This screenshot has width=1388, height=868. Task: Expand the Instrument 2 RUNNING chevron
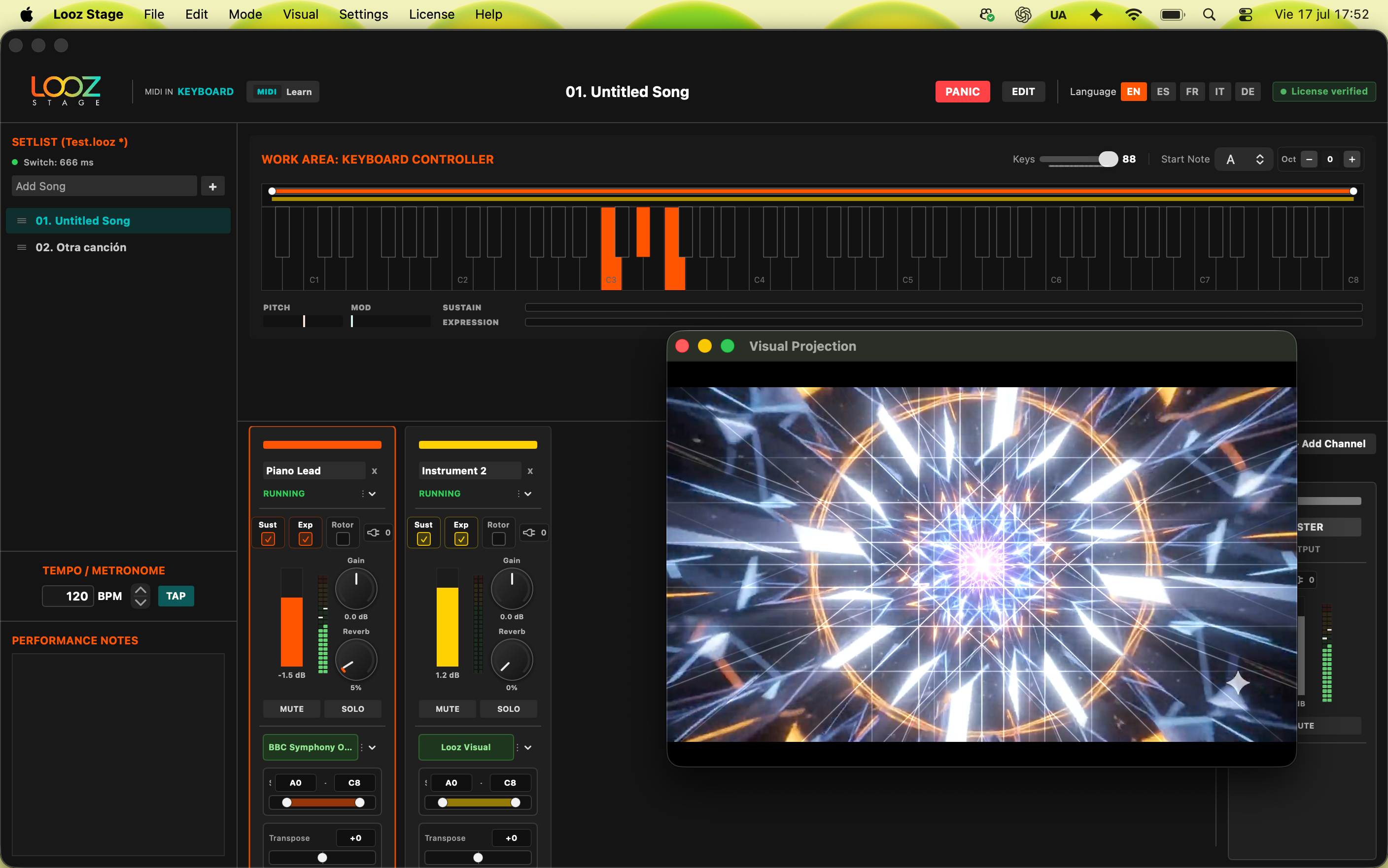(528, 494)
